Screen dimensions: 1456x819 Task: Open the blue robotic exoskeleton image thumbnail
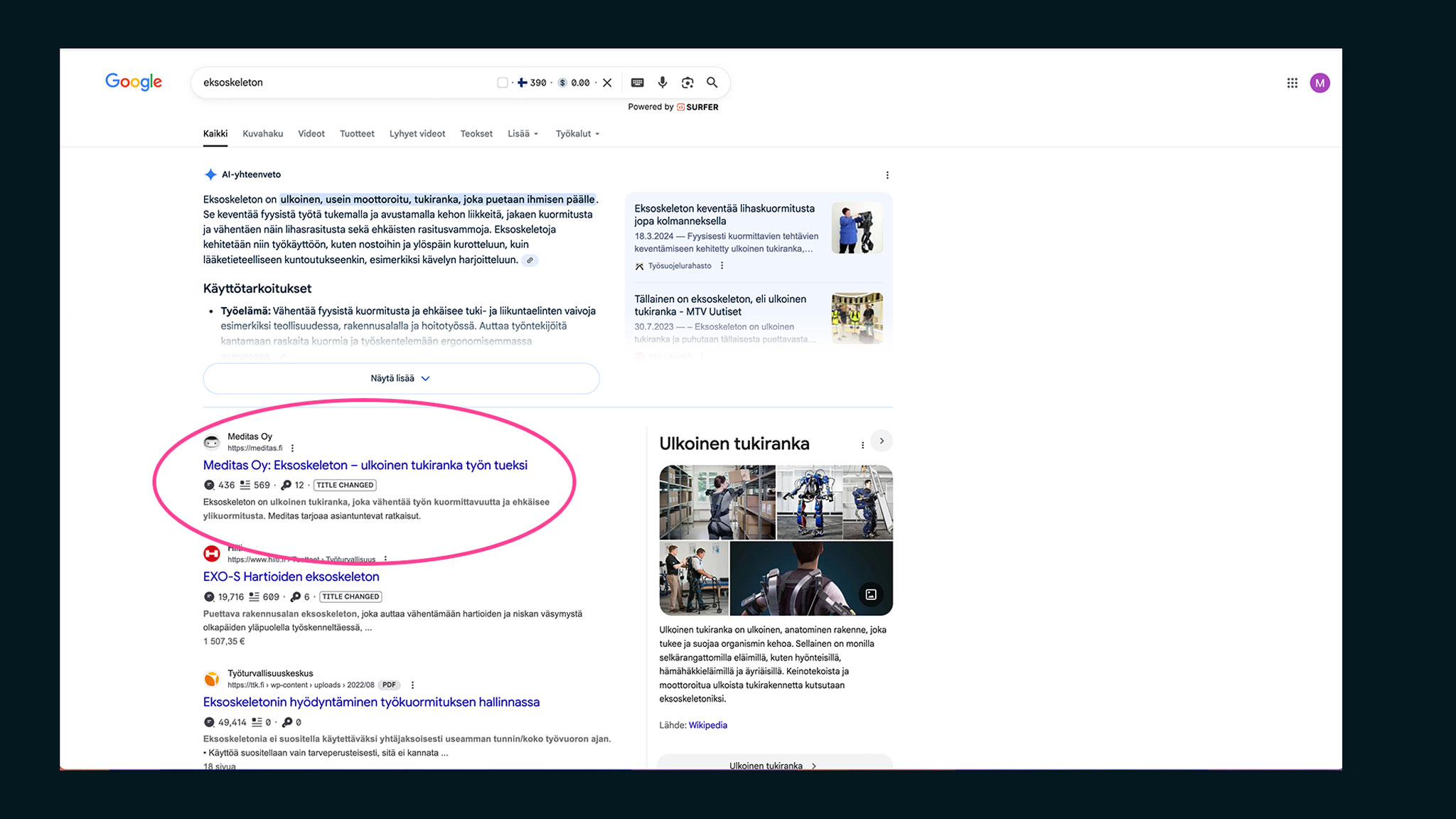pyautogui.click(x=809, y=502)
